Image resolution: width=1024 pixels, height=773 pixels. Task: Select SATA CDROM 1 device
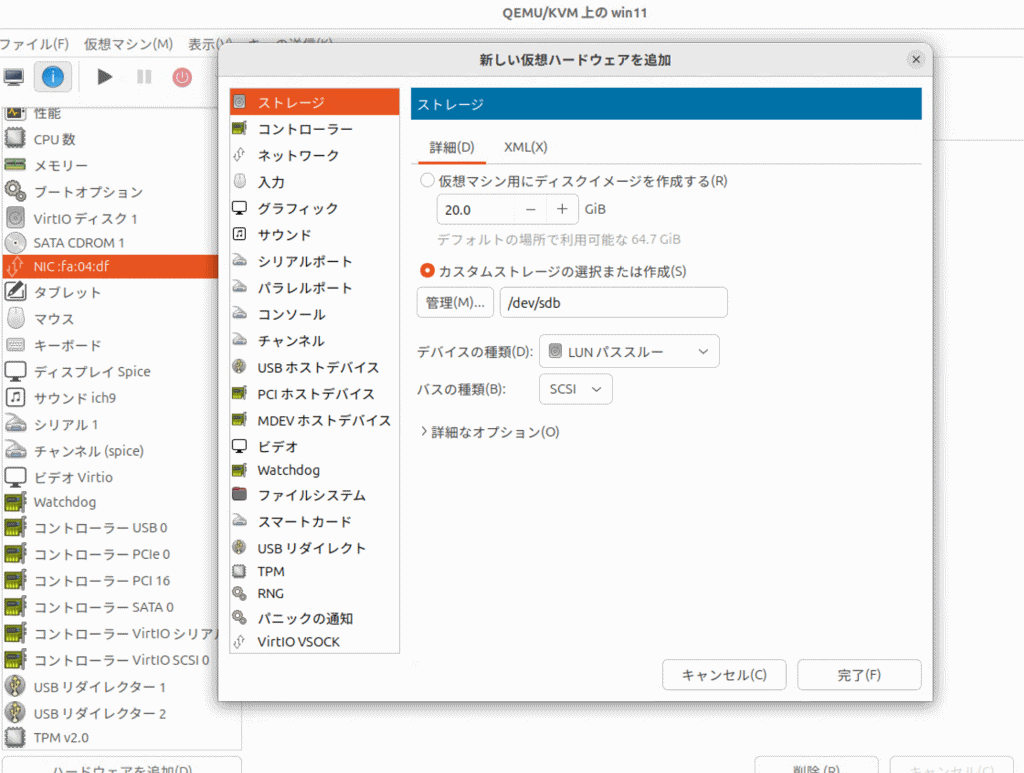[79, 243]
